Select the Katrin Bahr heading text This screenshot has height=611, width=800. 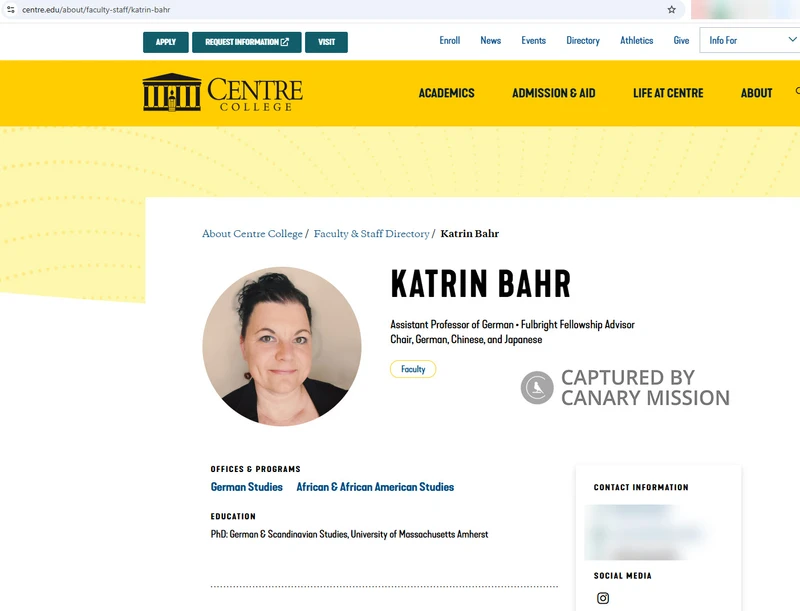click(x=481, y=284)
